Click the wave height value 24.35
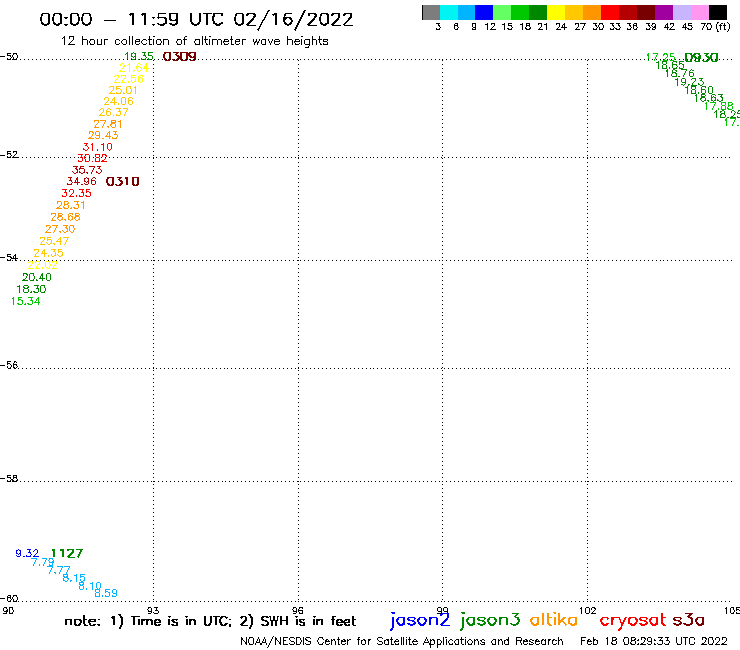The width and height of the screenshot is (740, 650). (49, 253)
